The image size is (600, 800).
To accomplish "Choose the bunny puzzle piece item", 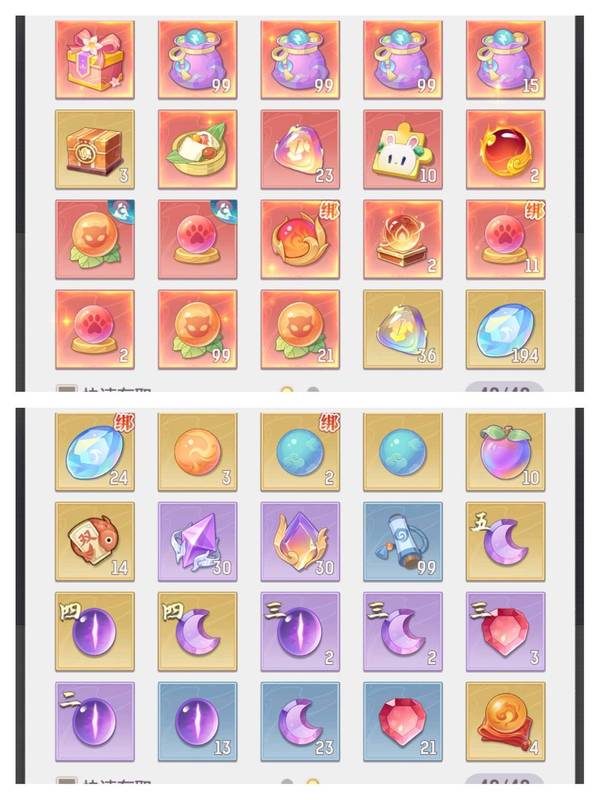I will (x=403, y=149).
